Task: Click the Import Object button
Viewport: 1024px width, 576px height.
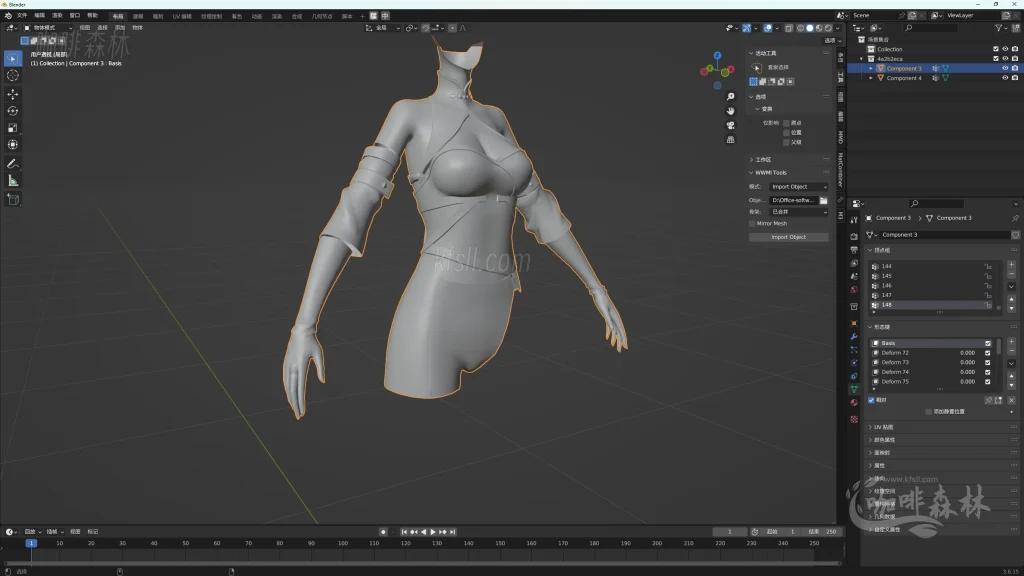Action: click(788, 237)
